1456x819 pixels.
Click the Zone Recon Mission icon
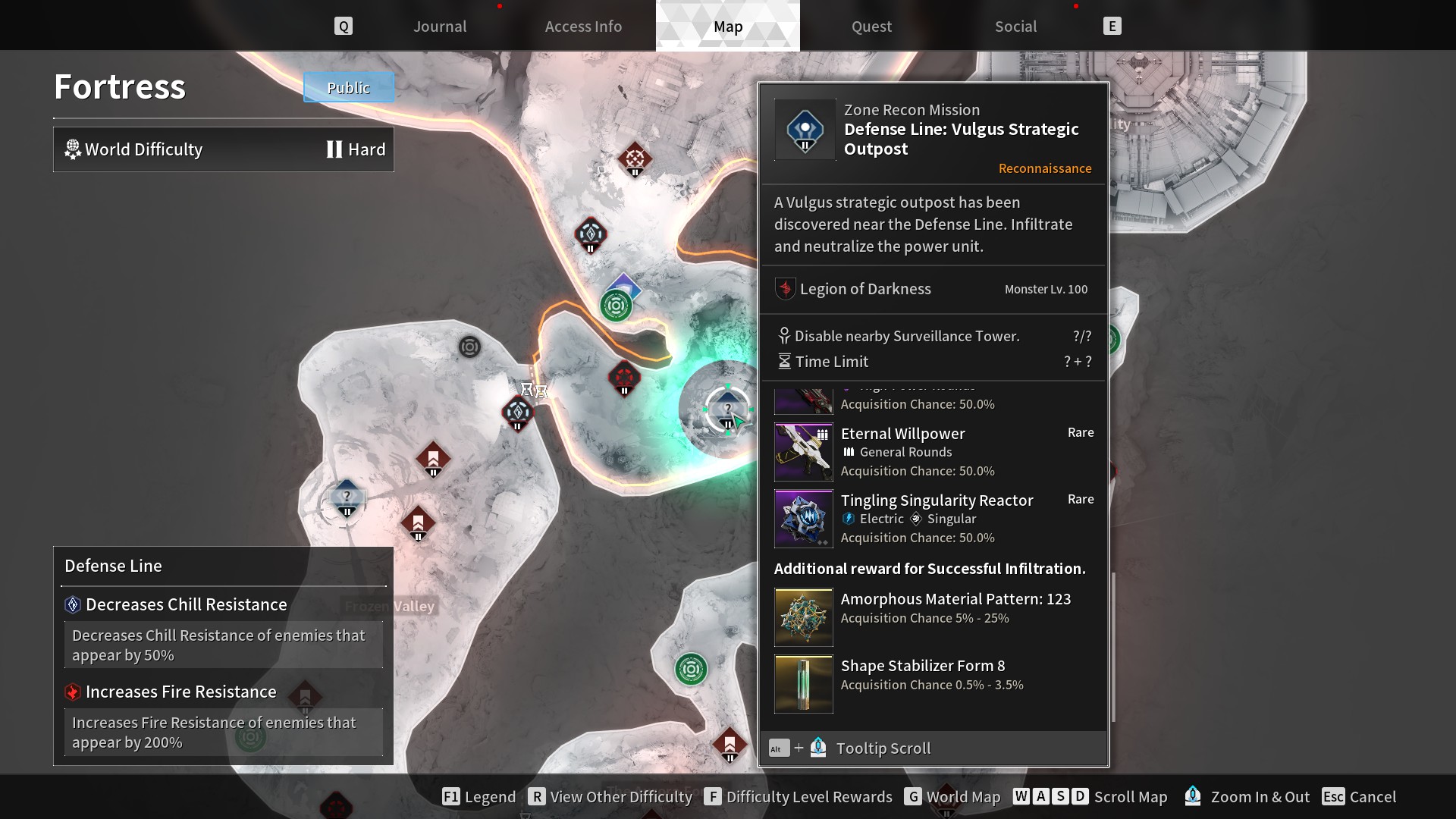(805, 128)
